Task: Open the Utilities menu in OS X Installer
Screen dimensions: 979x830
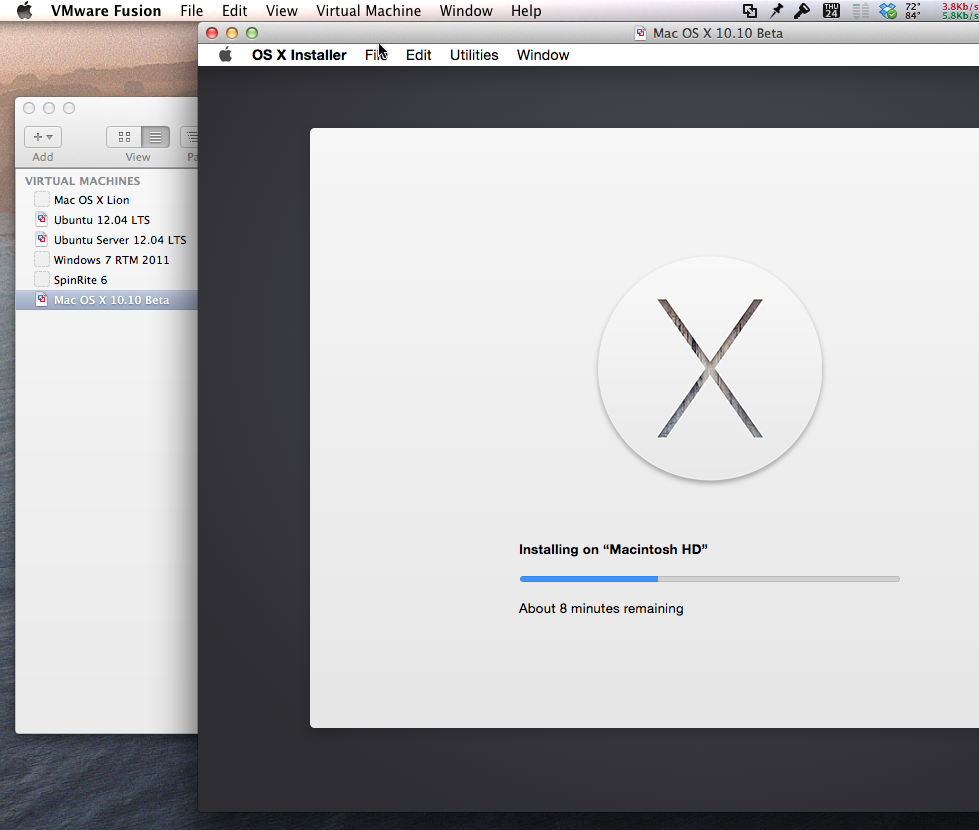Action: point(474,55)
